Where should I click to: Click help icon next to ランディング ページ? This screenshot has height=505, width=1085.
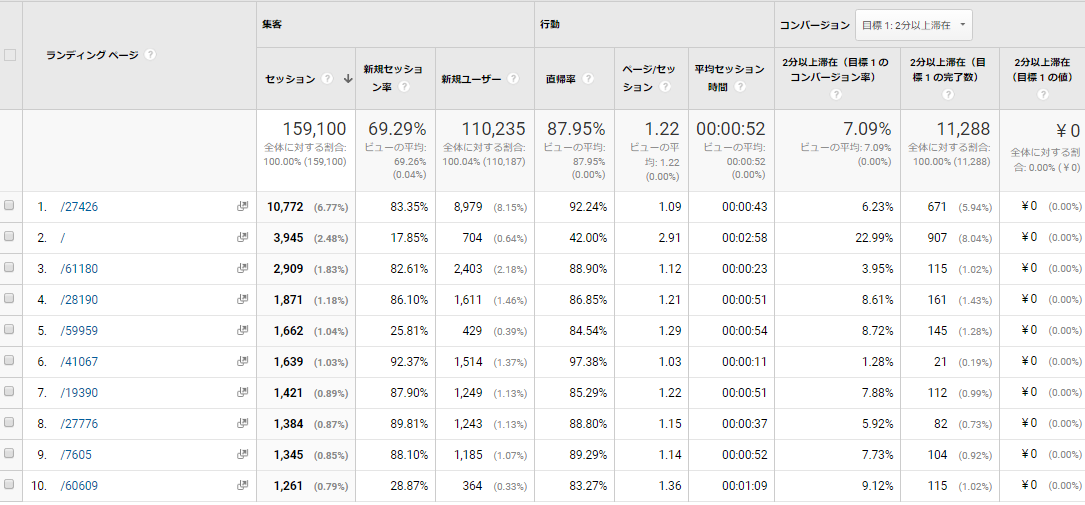(x=150, y=55)
